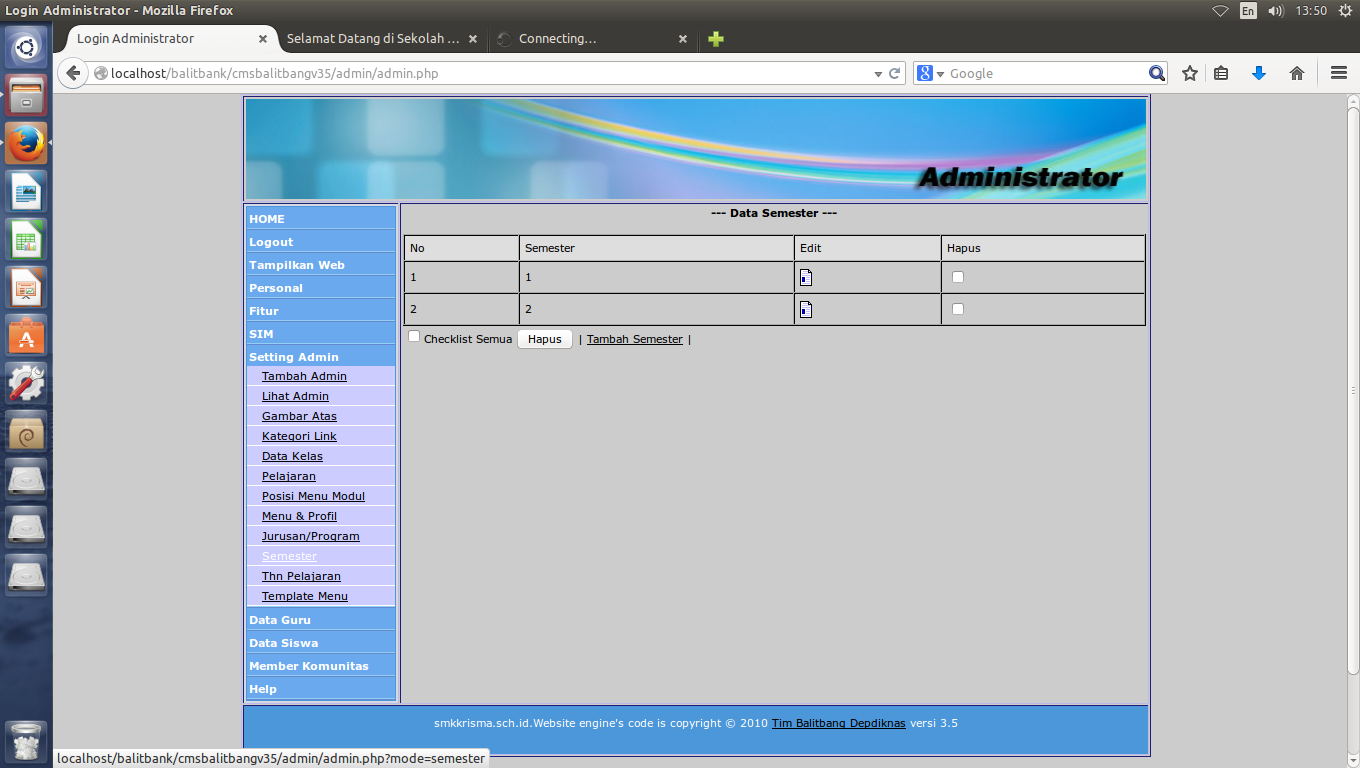The width and height of the screenshot is (1360, 768).
Task: Click the bookmarks icon in the toolbar
Action: pyautogui.click(x=1221, y=72)
